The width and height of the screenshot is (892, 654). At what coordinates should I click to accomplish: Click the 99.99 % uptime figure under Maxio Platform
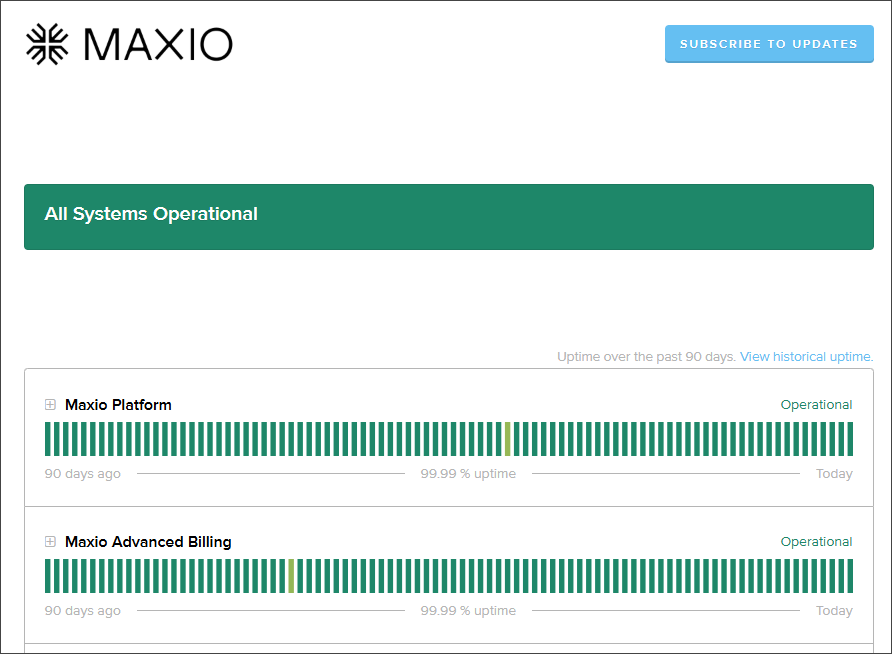pyautogui.click(x=468, y=474)
